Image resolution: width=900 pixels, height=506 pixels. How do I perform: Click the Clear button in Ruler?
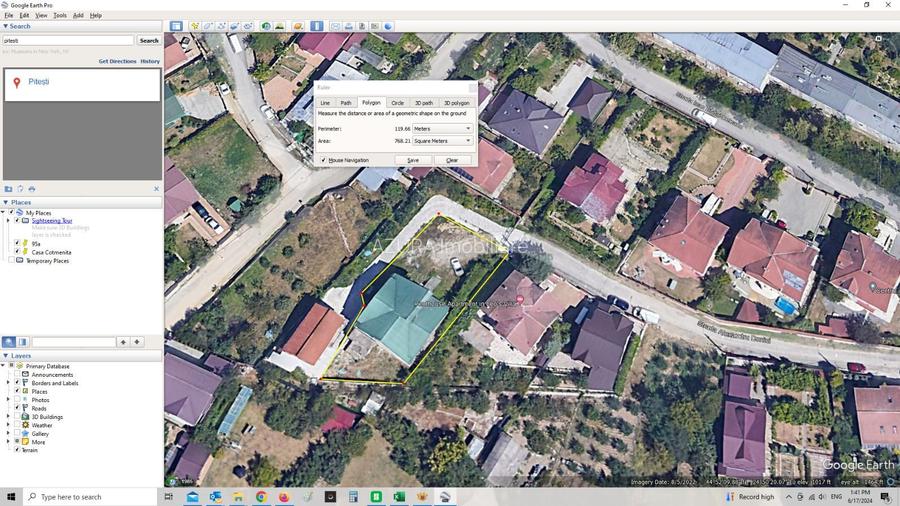coord(452,160)
